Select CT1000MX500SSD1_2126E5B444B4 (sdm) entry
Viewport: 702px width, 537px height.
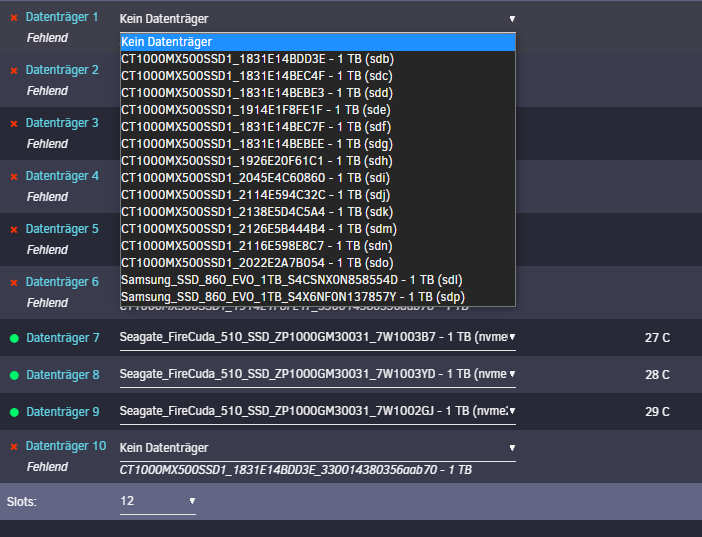coord(318,229)
